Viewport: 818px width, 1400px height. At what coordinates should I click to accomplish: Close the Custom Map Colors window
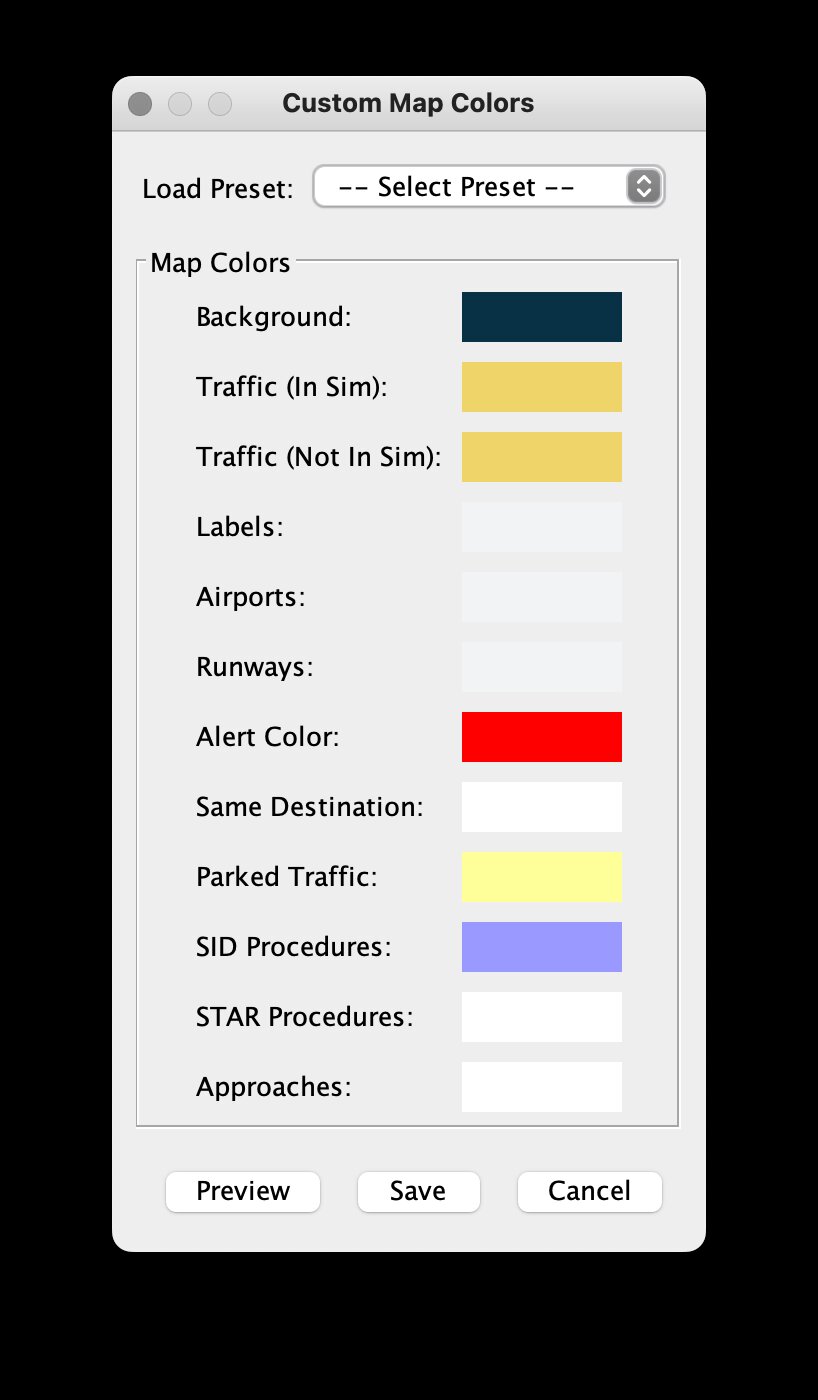point(141,104)
